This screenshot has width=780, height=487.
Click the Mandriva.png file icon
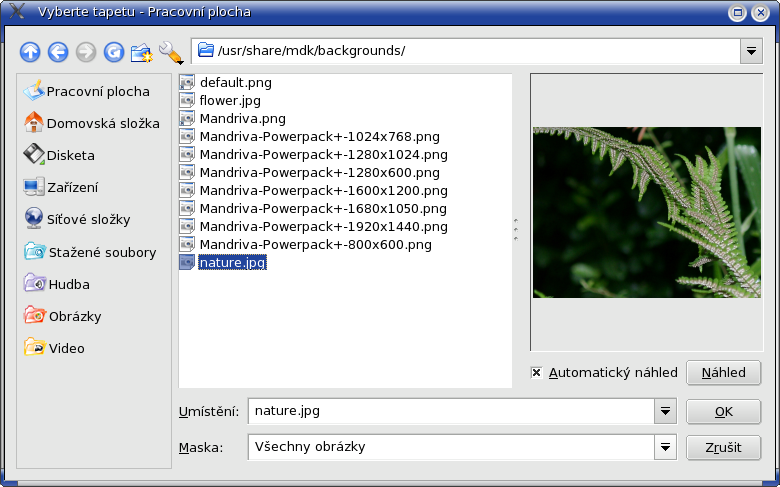pyautogui.click(x=187, y=118)
